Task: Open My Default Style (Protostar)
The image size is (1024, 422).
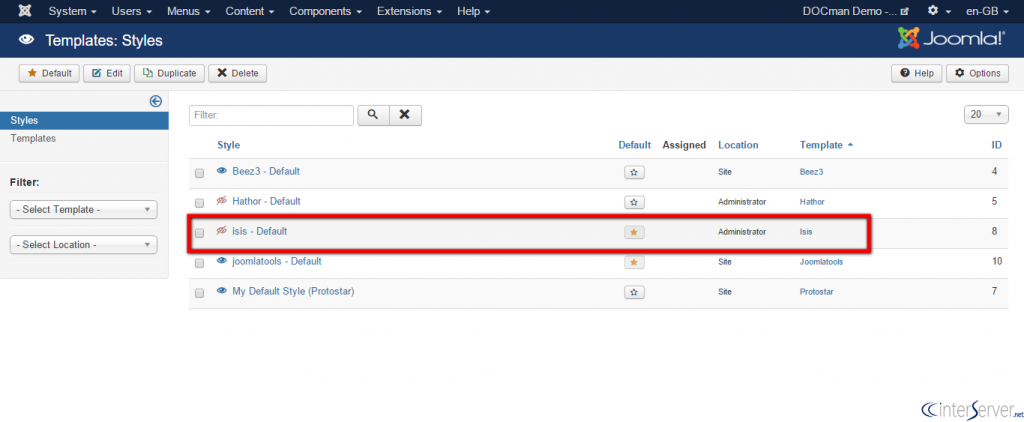Action: click(x=293, y=291)
